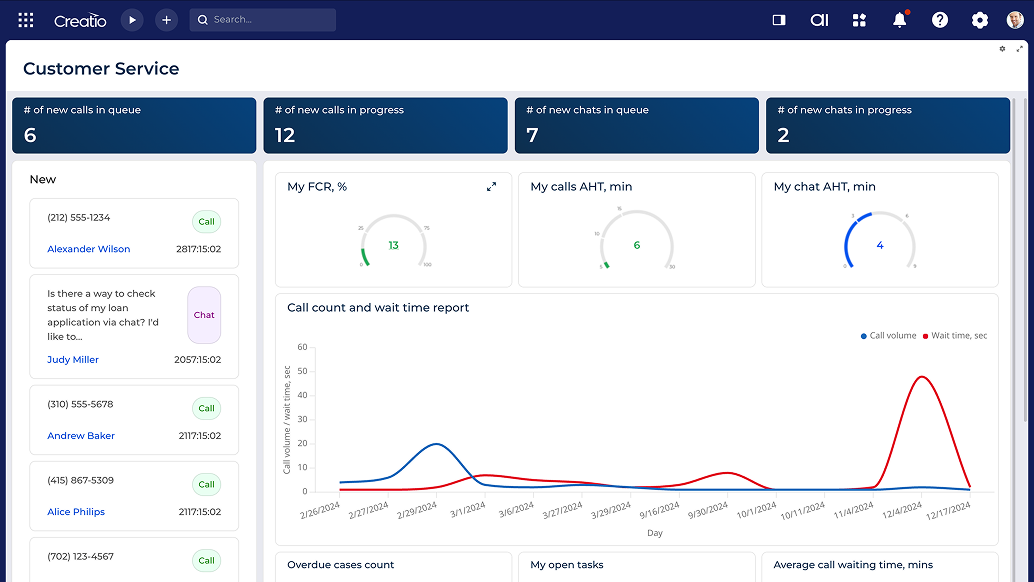Open Judy Miller's chat record
The image size is (1034, 582).
click(x=72, y=359)
